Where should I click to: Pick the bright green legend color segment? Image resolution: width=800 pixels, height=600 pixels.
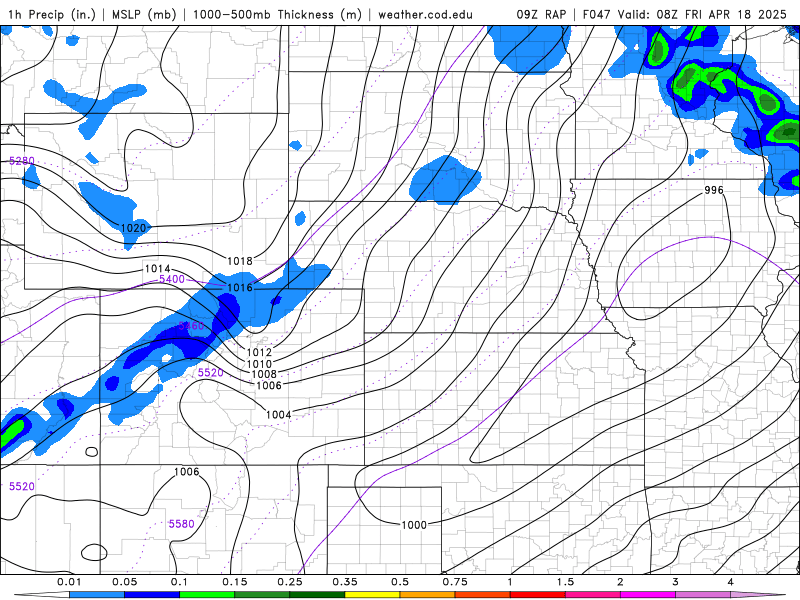click(x=207, y=595)
